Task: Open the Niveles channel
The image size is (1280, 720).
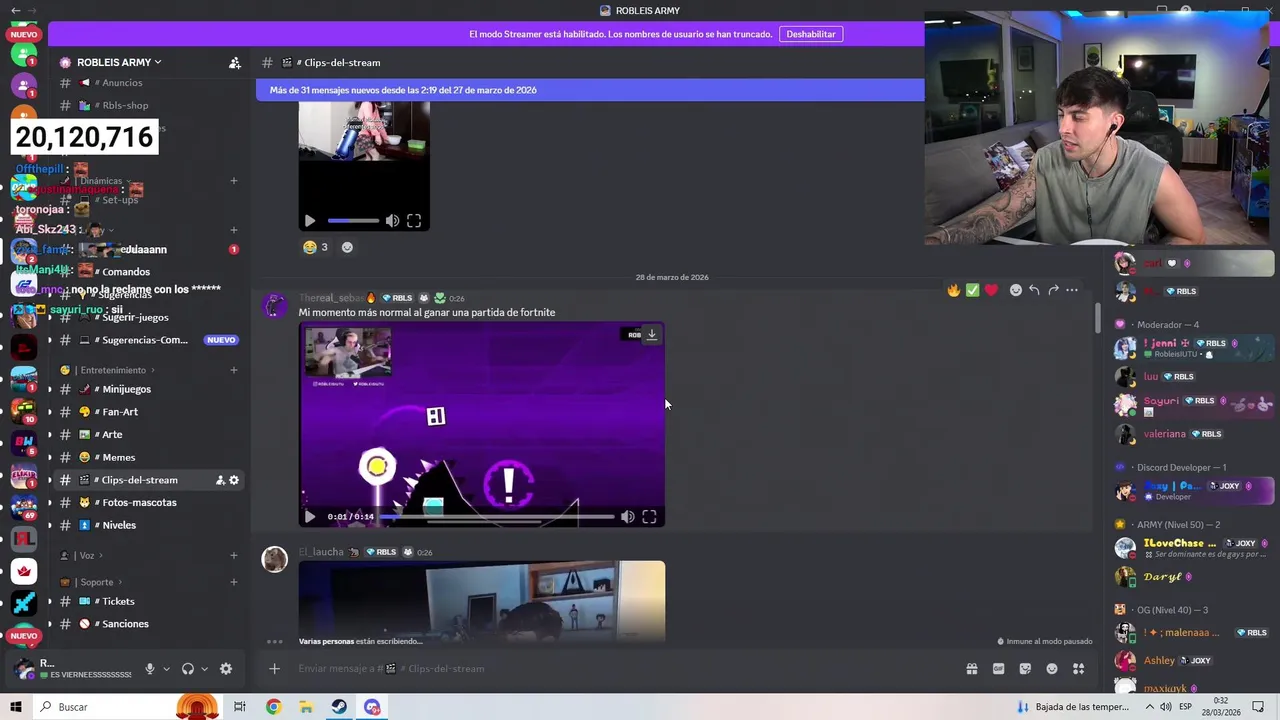Action: pyautogui.click(x=119, y=525)
